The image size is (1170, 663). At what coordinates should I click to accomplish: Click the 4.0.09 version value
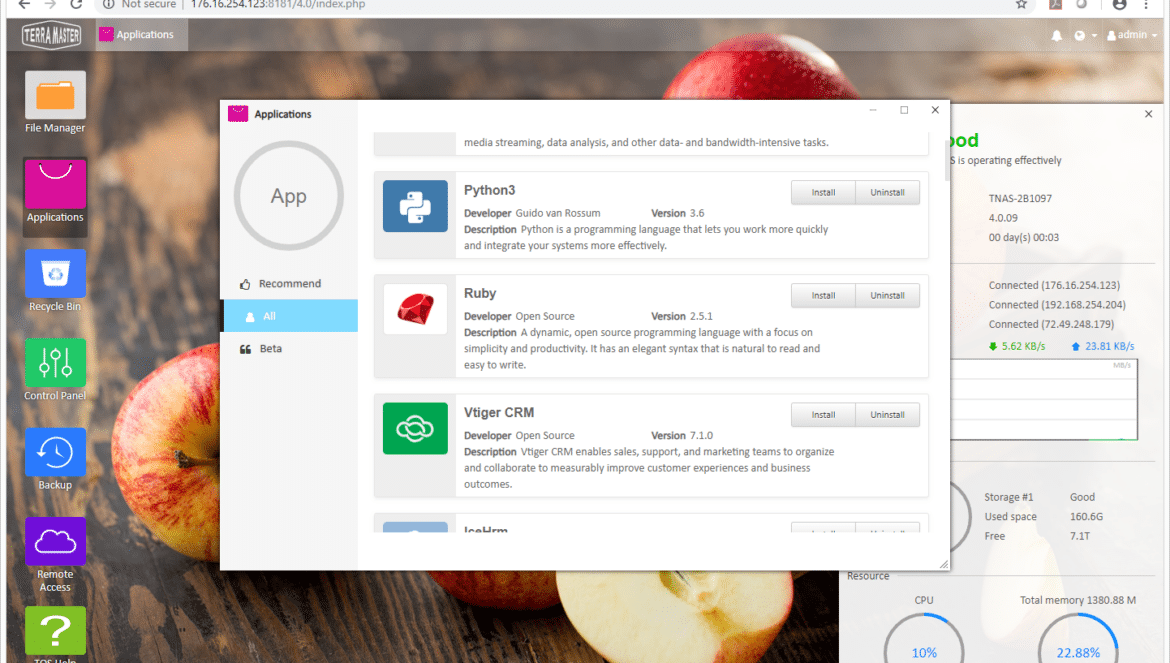click(x=1003, y=218)
